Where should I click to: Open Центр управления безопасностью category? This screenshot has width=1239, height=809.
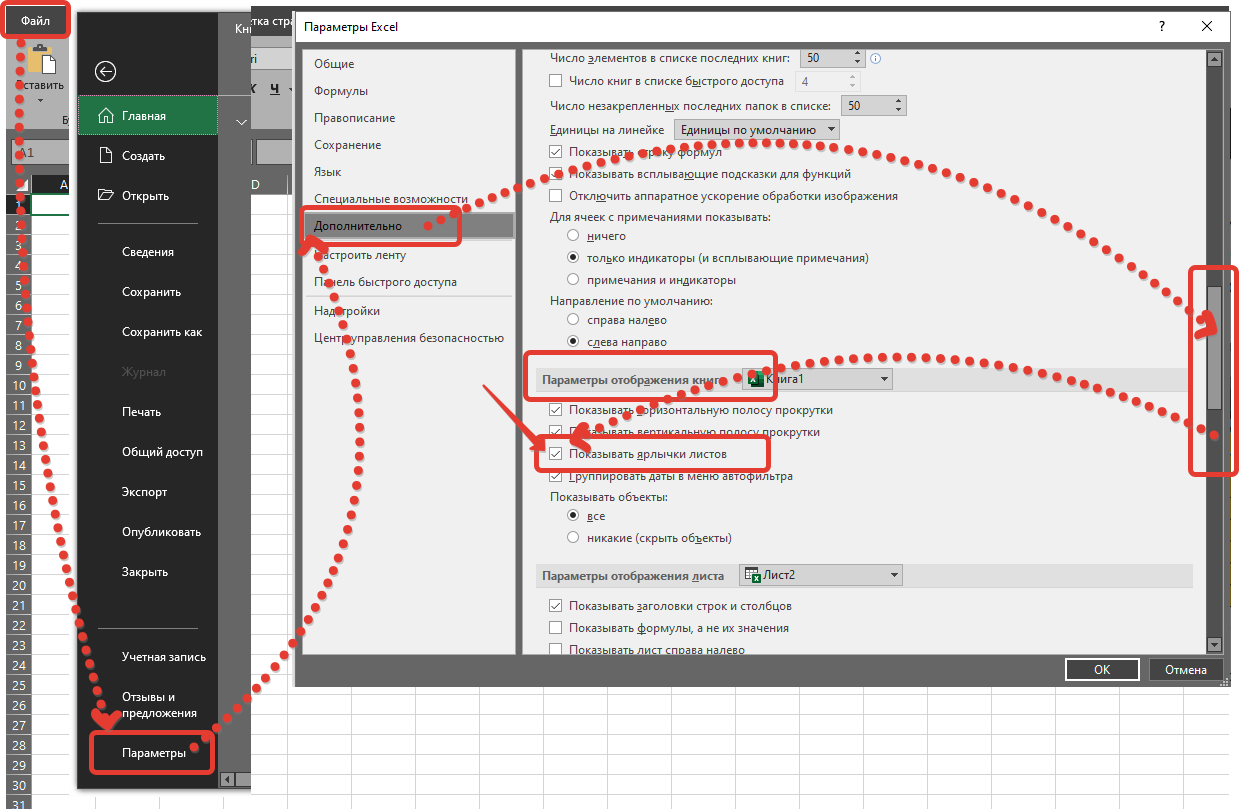pos(409,338)
